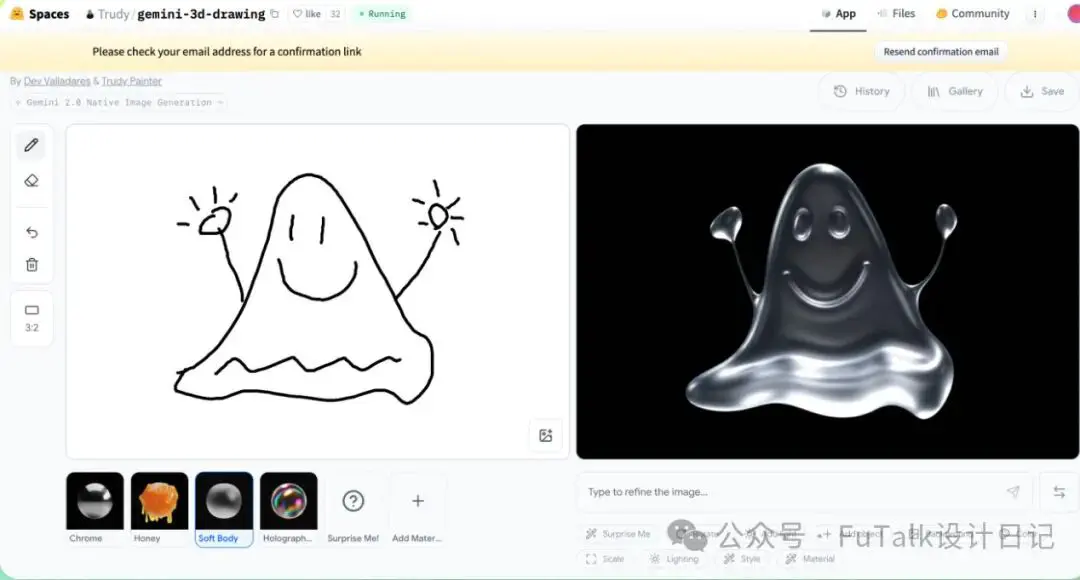Image resolution: width=1080 pixels, height=580 pixels.
Task: Like this Space
Action: [307, 14]
